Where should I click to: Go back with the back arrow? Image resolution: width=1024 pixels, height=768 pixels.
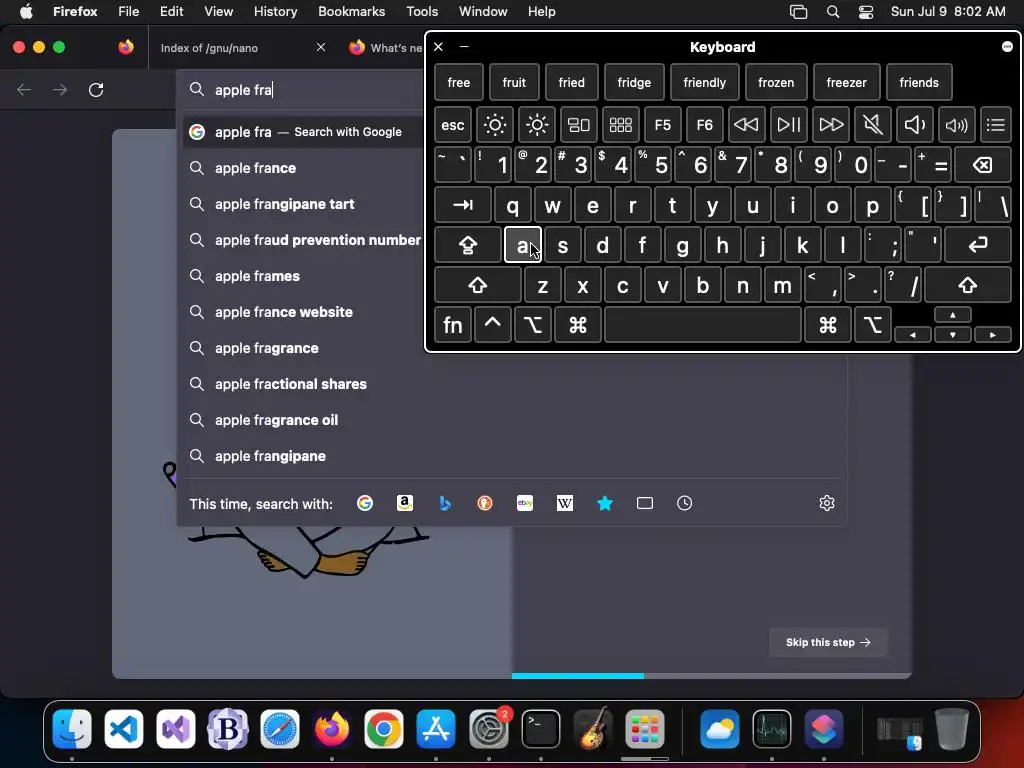pyautogui.click(x=24, y=89)
